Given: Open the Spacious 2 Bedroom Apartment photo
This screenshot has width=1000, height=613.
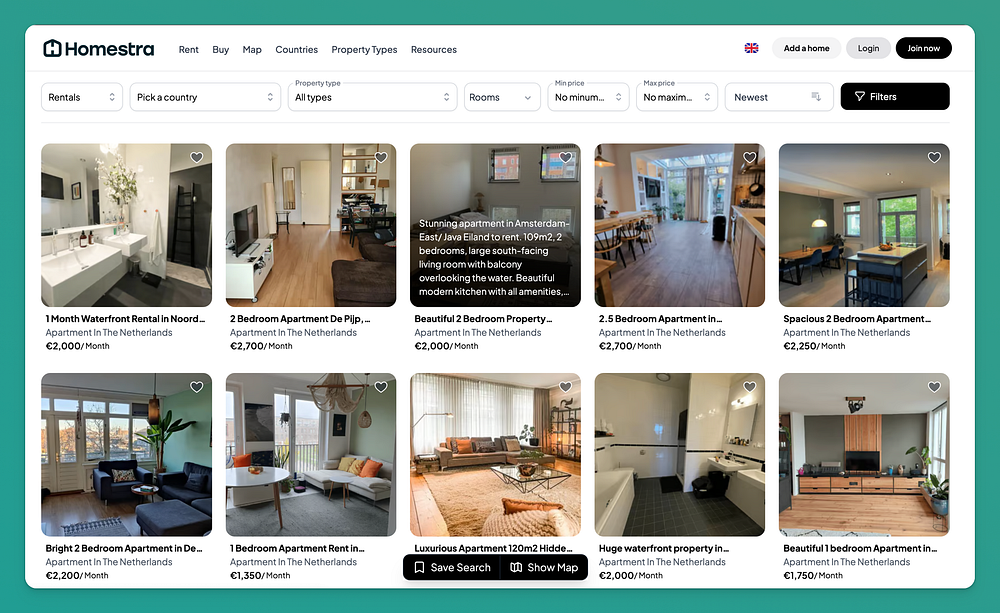Looking at the screenshot, I should [x=864, y=225].
